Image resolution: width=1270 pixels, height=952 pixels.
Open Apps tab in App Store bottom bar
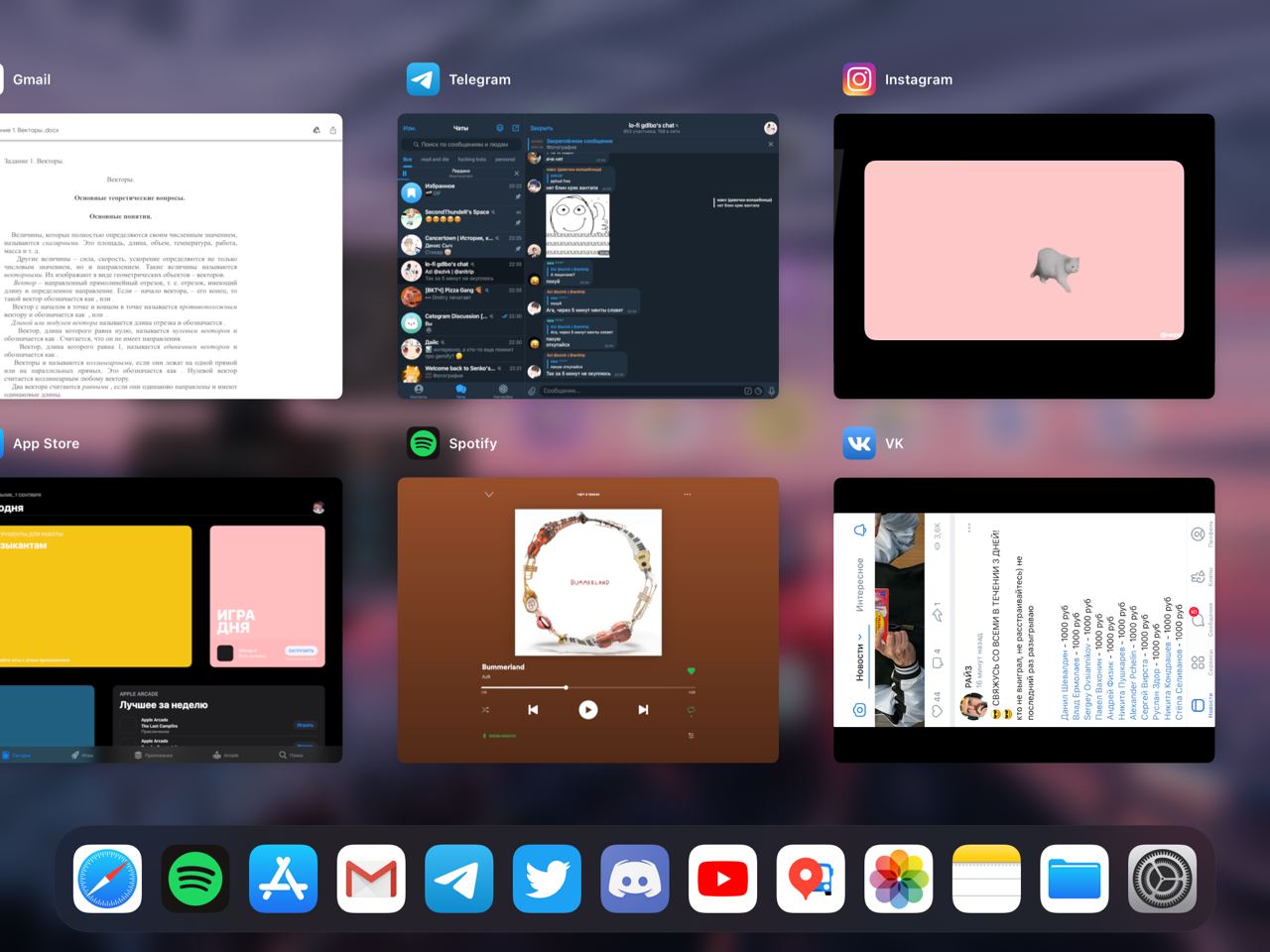point(153,755)
